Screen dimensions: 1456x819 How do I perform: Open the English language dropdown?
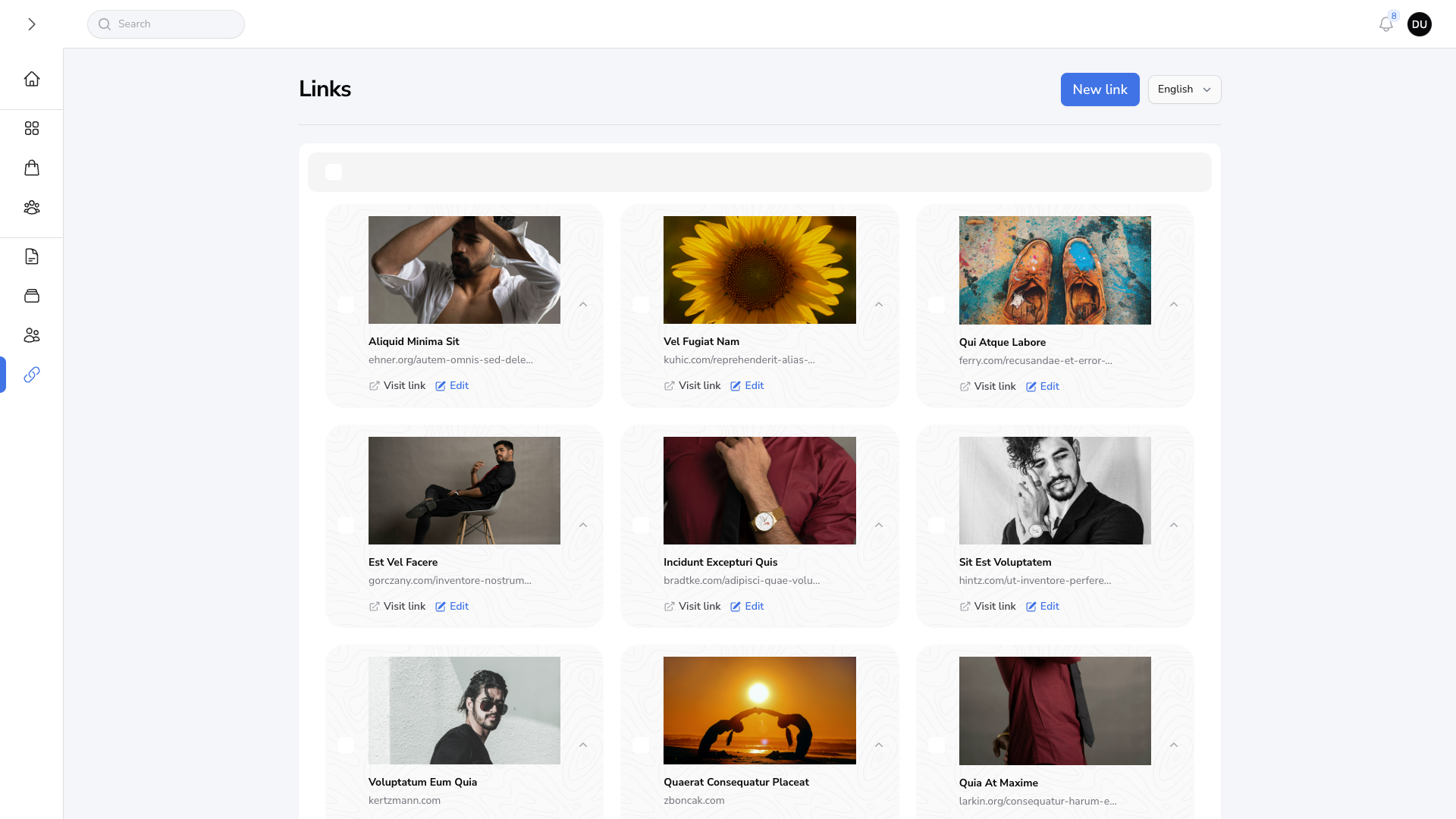click(x=1184, y=89)
